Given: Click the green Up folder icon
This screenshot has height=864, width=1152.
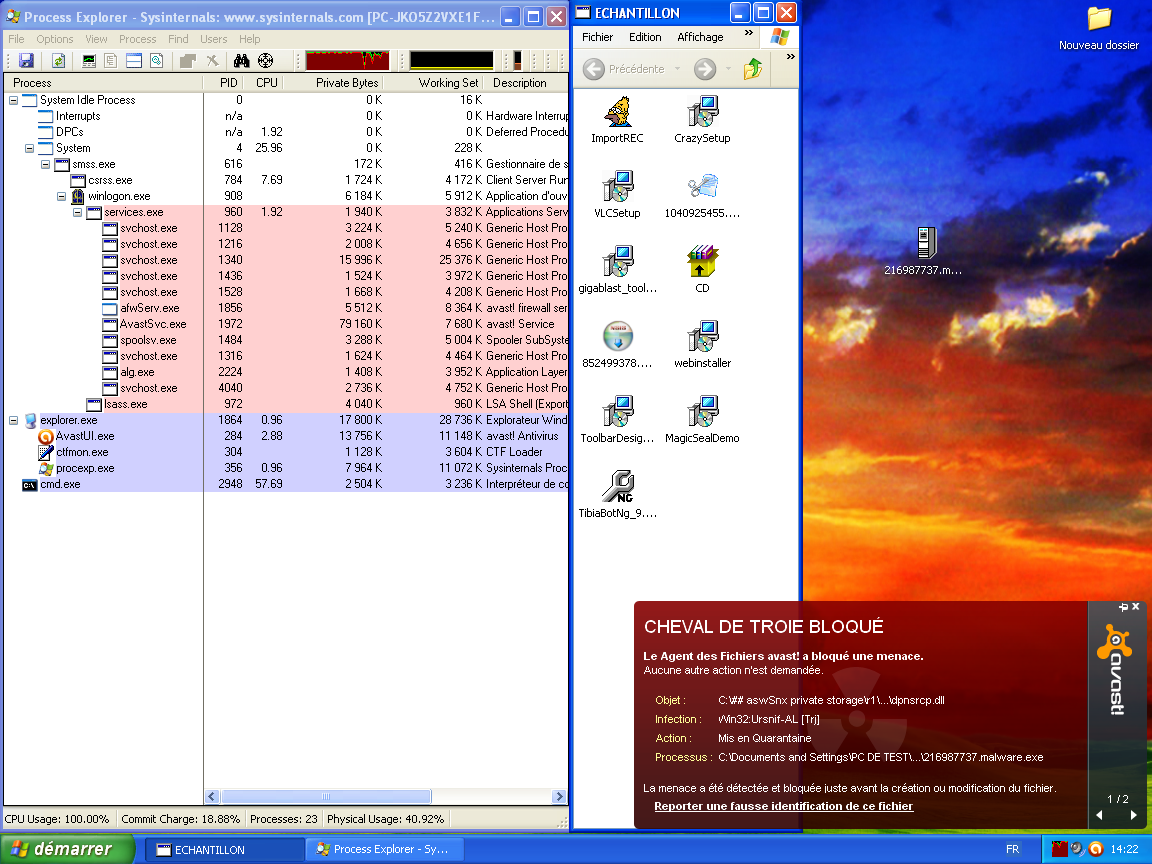Looking at the screenshot, I should pos(752,69).
